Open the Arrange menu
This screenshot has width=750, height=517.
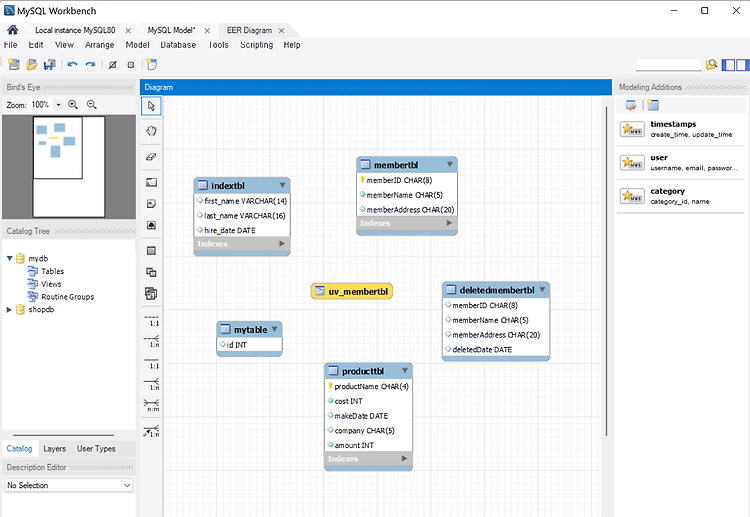coord(99,45)
